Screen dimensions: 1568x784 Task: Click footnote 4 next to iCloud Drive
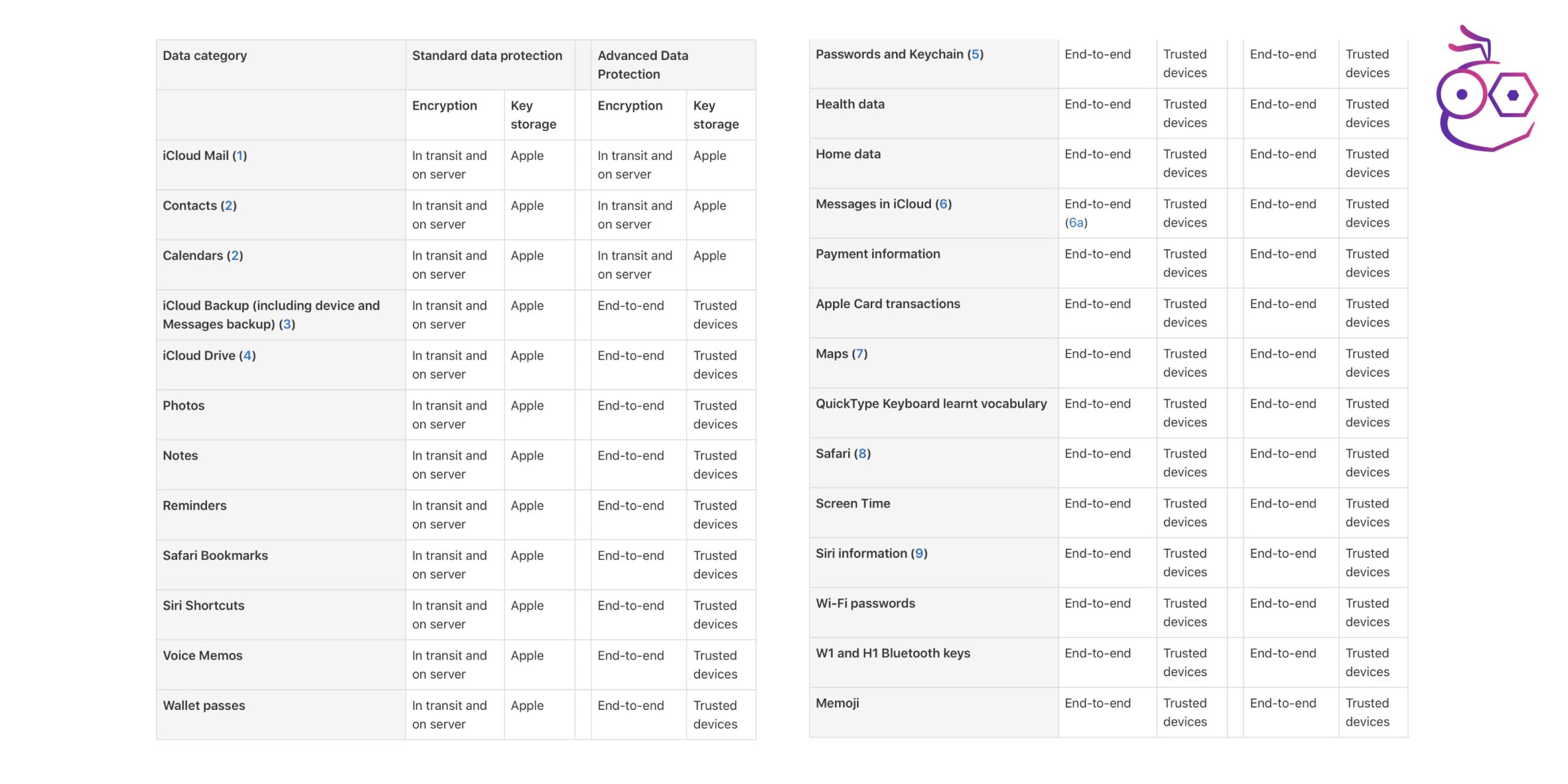[x=247, y=355]
